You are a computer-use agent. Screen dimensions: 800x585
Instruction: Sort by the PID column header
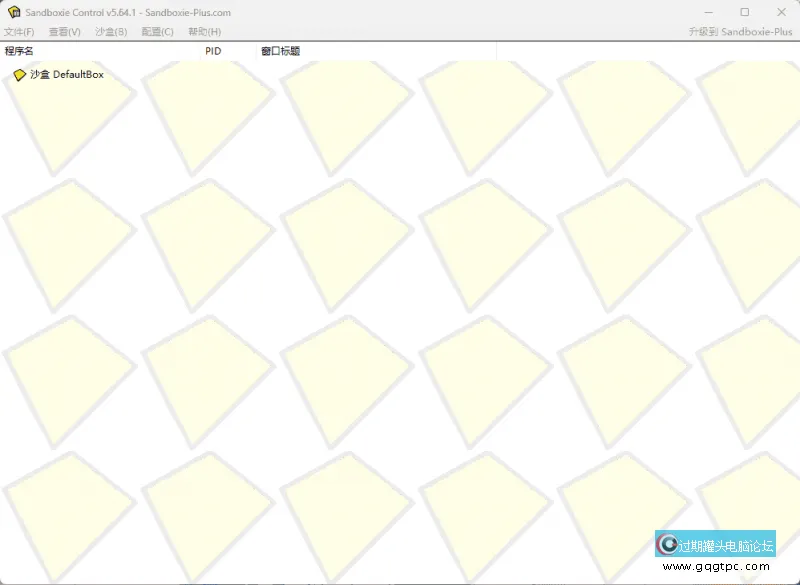(212, 50)
